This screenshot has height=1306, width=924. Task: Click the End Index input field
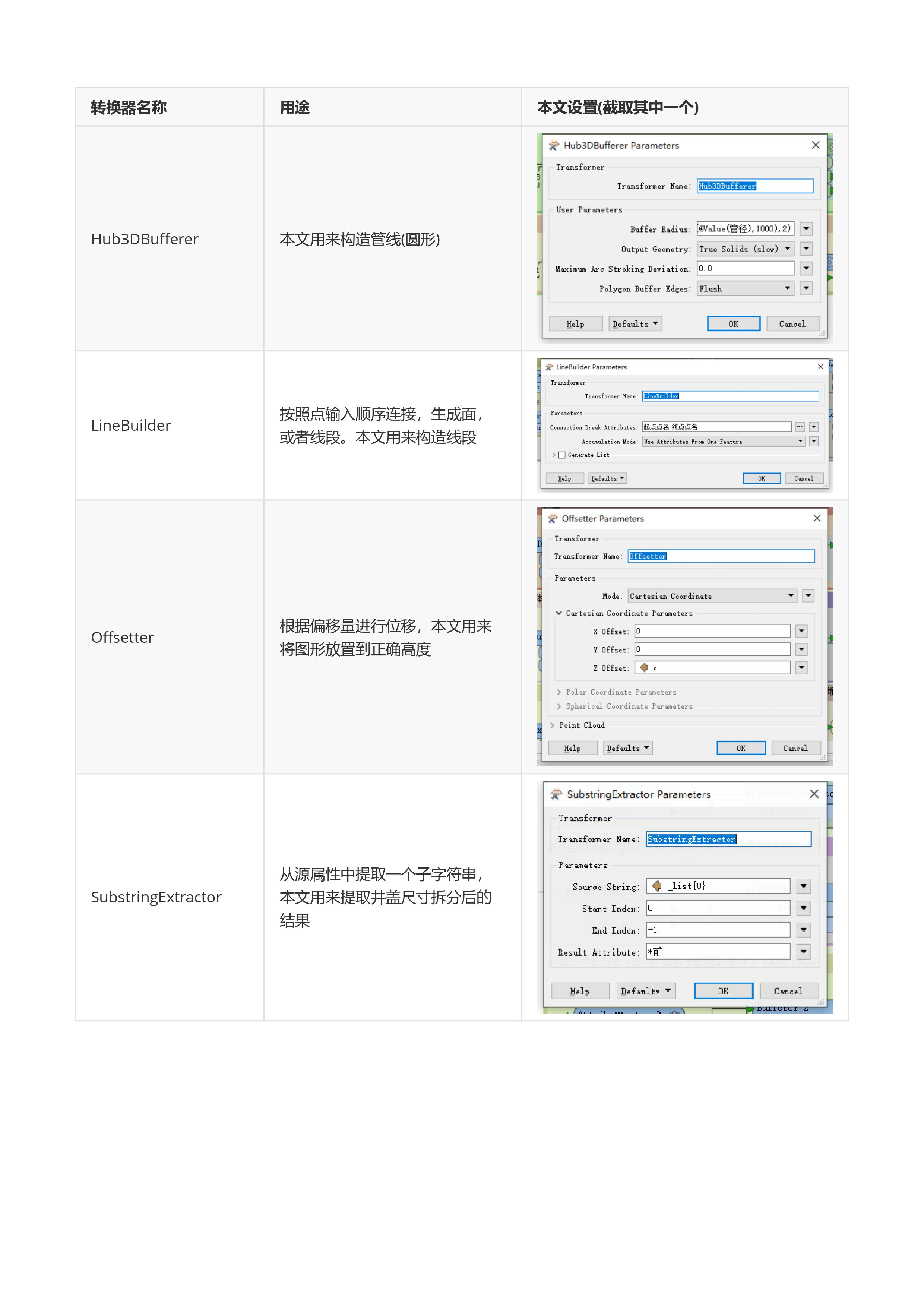pos(718,930)
